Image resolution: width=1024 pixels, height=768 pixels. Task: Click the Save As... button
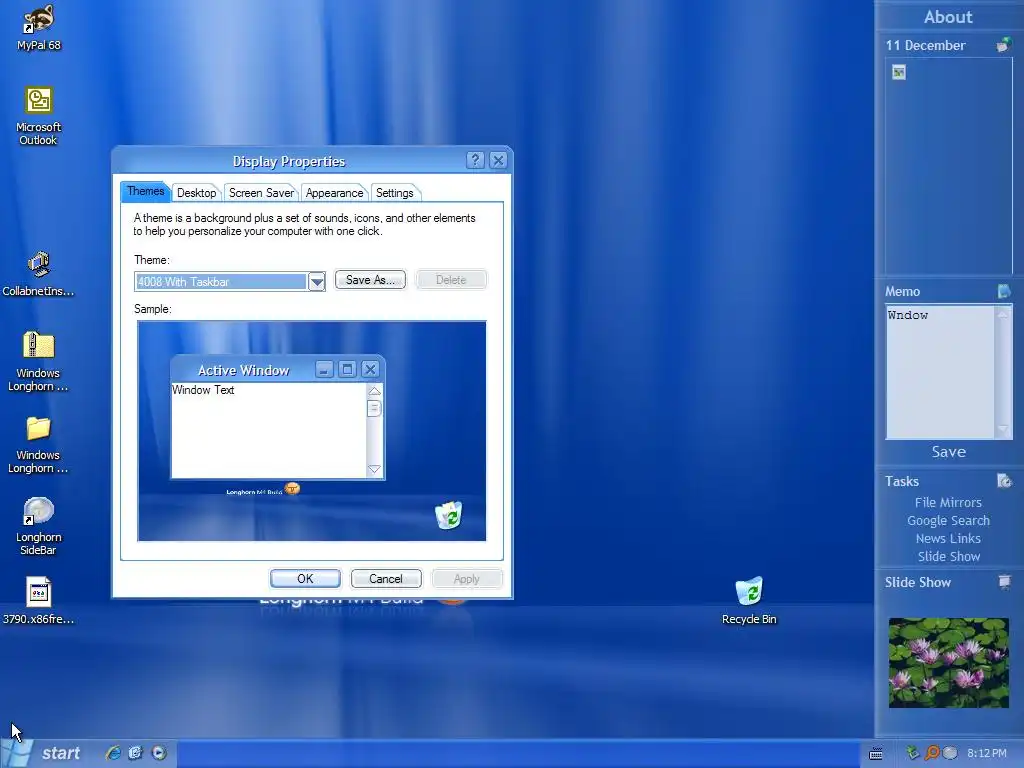click(370, 280)
